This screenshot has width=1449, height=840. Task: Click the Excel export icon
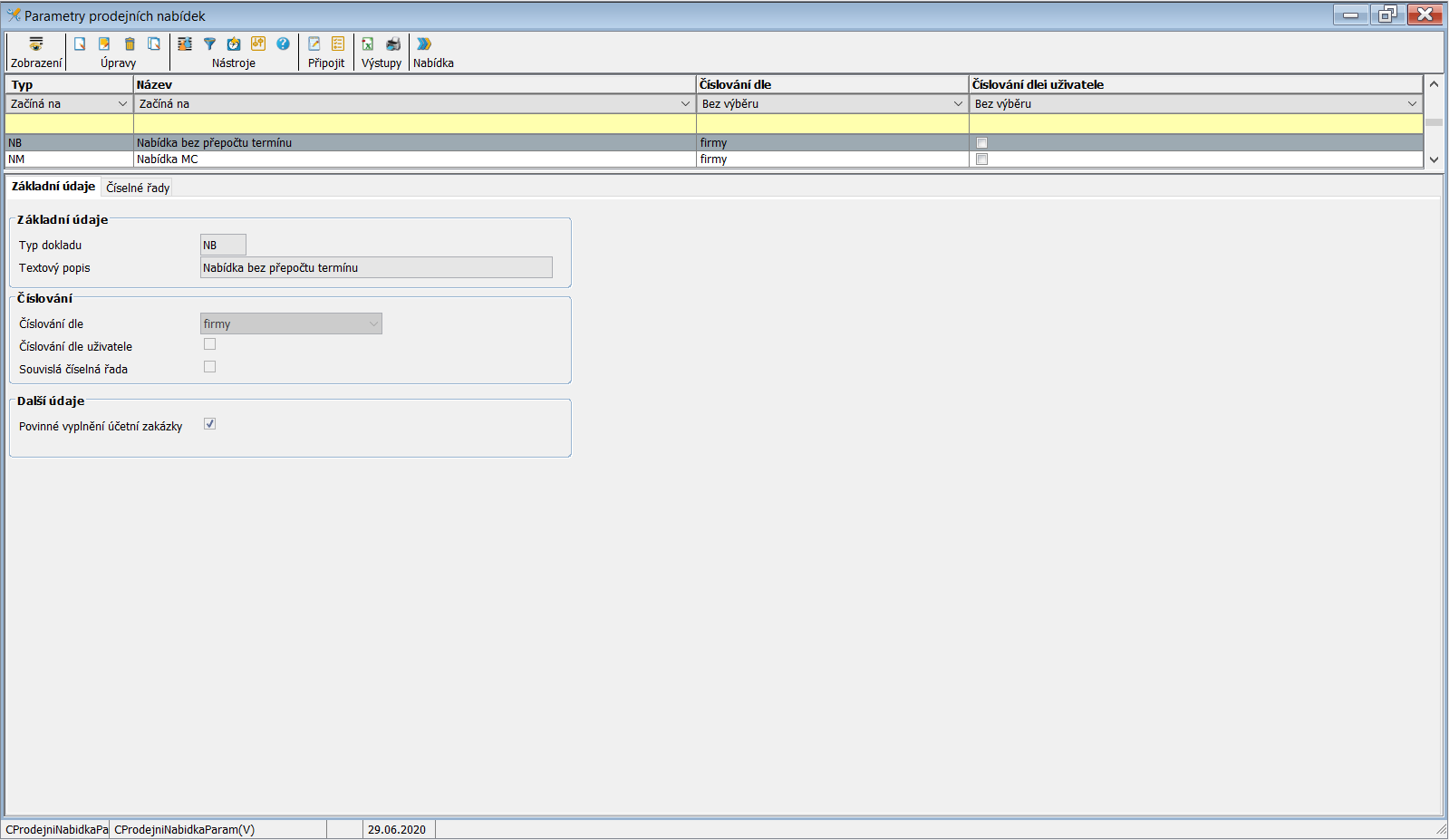tap(368, 44)
